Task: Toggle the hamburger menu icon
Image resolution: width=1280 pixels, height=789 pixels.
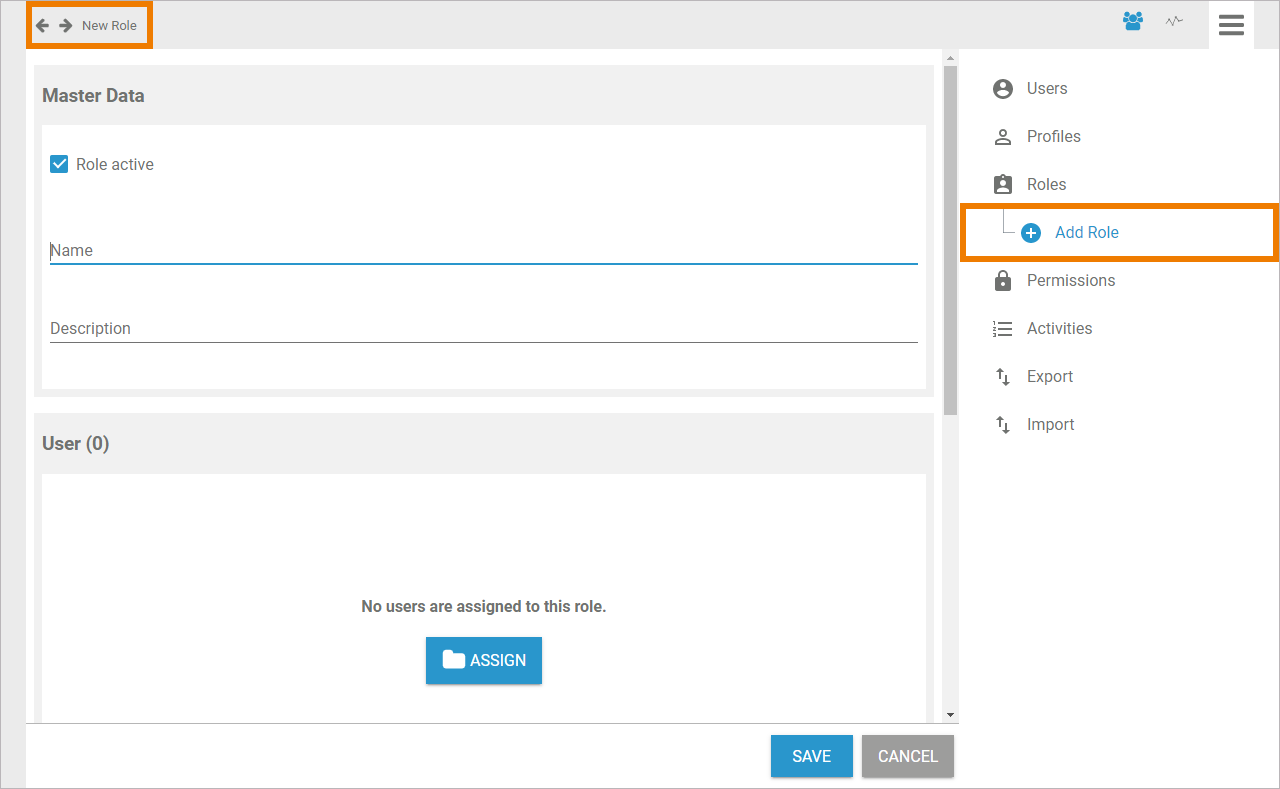Action: [1231, 25]
